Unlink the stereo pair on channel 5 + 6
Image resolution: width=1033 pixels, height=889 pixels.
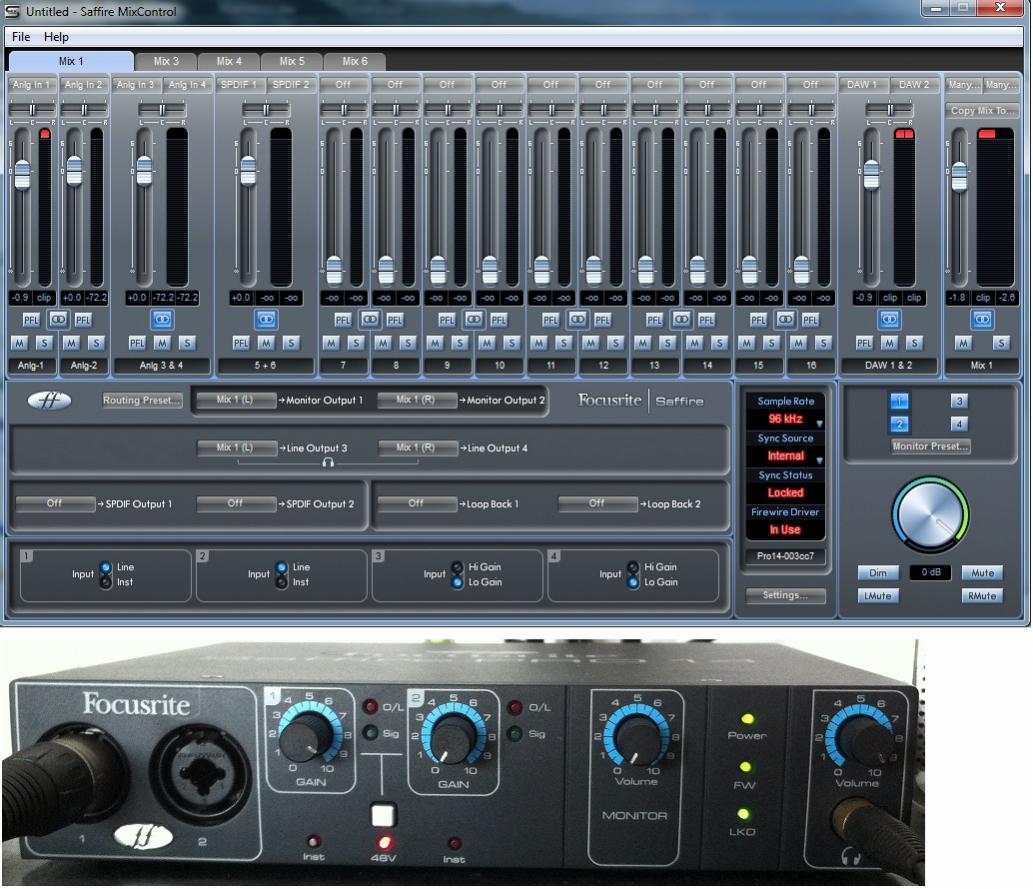266,320
